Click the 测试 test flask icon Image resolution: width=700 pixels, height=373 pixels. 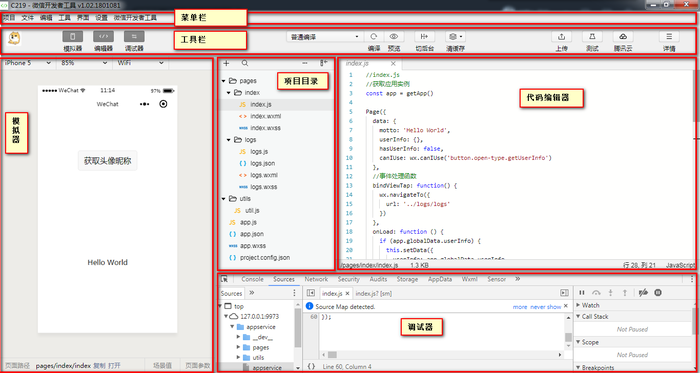coord(592,37)
